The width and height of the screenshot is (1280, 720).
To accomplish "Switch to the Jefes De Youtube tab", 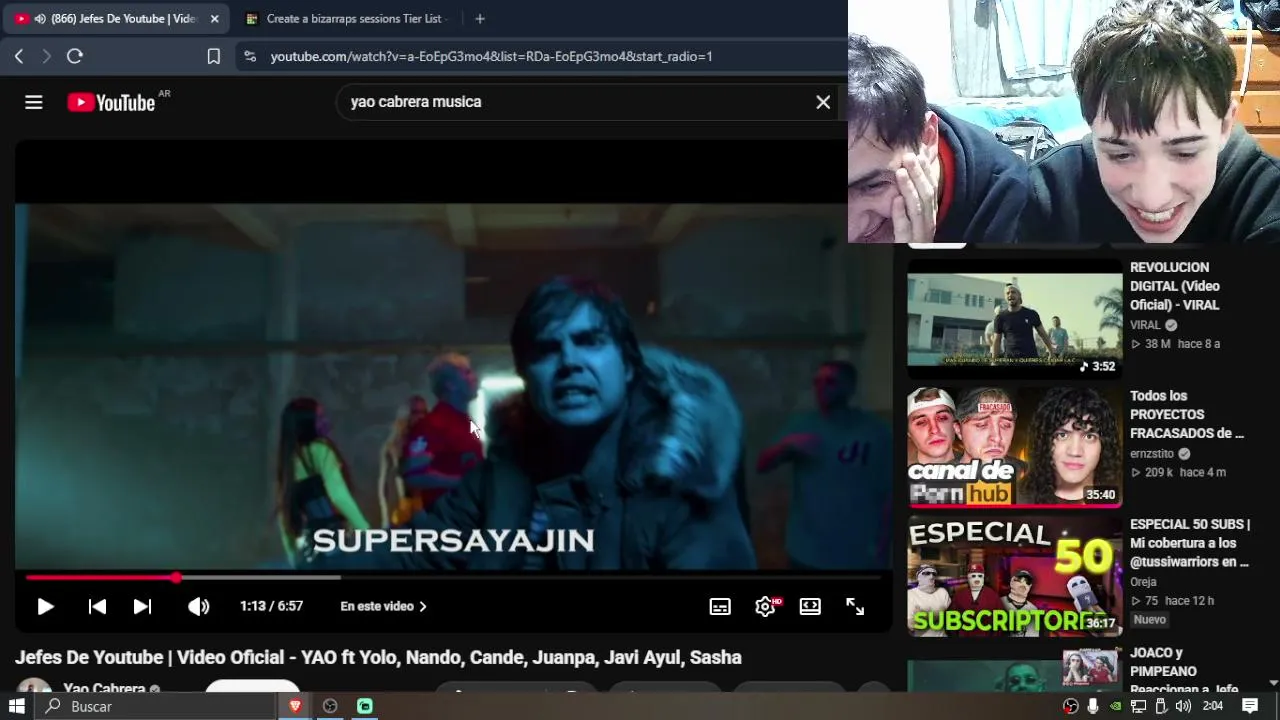I will 115,19.
